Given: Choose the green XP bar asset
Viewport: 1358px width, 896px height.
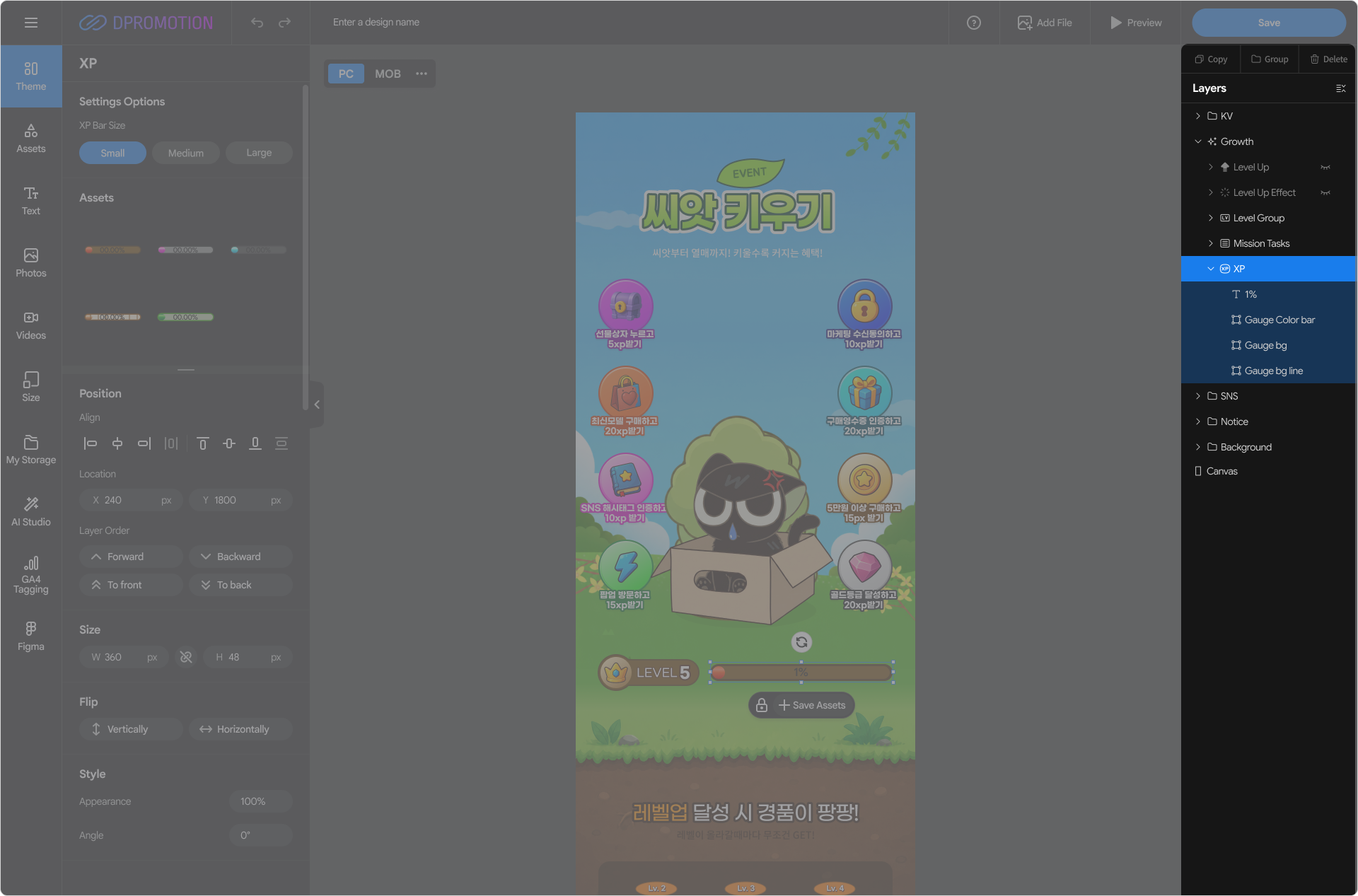Looking at the screenshot, I should (185, 317).
